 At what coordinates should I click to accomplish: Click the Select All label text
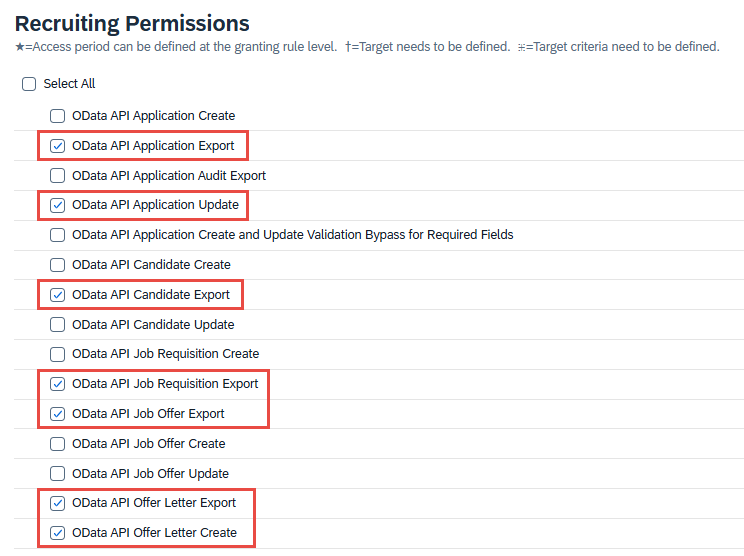[69, 85]
